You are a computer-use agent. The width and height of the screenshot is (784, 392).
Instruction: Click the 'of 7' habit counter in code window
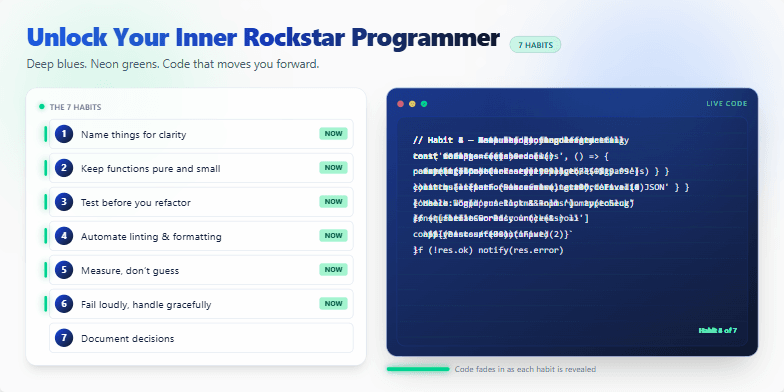(x=718, y=330)
